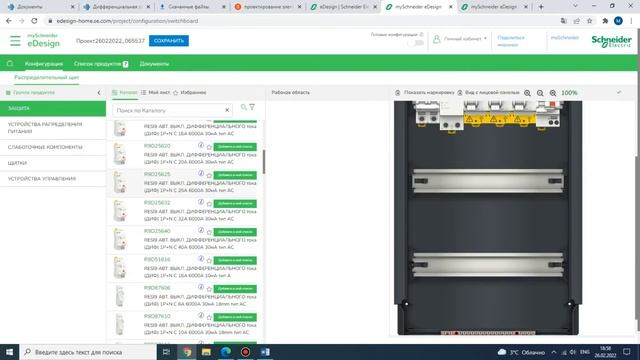Viewport: 640px width, 360px height.
Task: Open info for the 40A 30mA AC breaker
Action: (x=201, y=230)
